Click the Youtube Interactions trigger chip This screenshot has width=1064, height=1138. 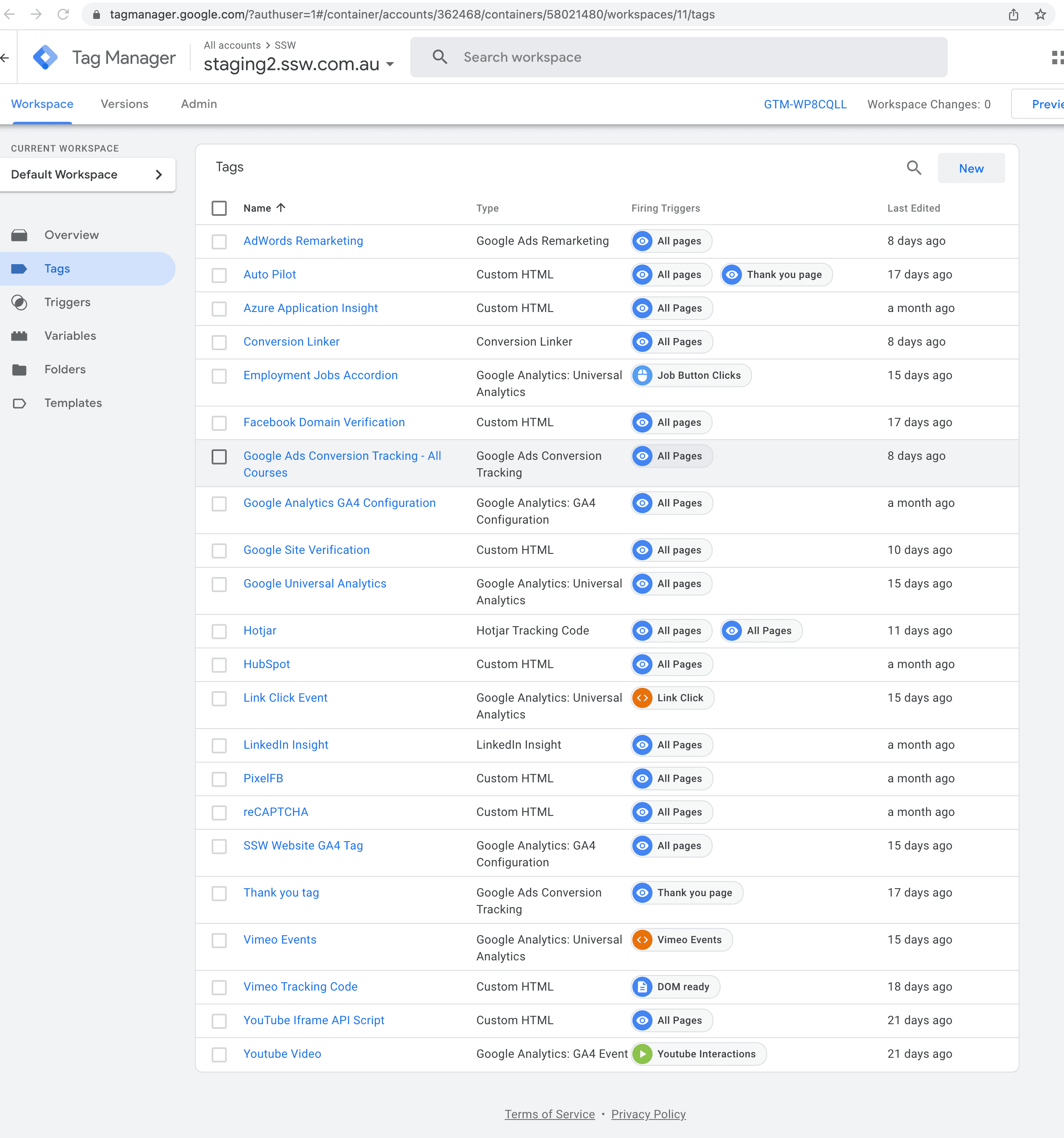coord(698,1054)
